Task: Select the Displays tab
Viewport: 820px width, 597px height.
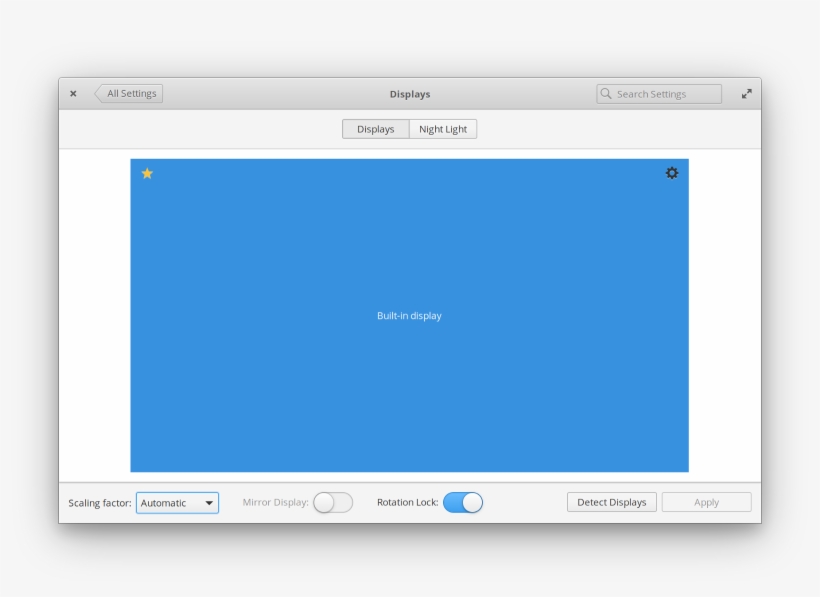Action: [x=376, y=128]
